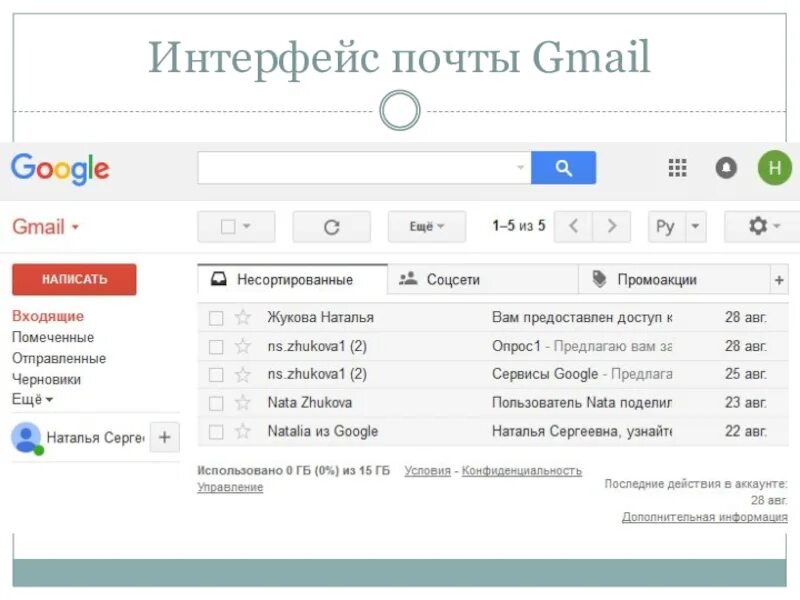The height and width of the screenshot is (600, 800).
Task: Star the Natalia из Google message
Action: pyautogui.click(x=243, y=432)
